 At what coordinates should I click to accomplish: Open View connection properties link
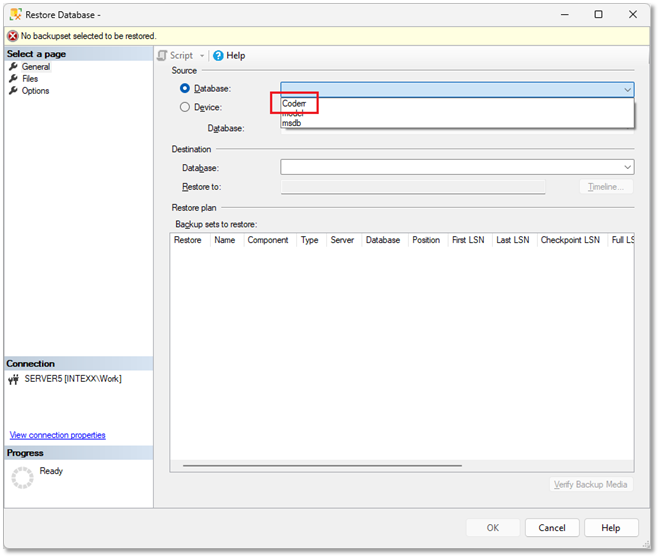tap(58, 436)
